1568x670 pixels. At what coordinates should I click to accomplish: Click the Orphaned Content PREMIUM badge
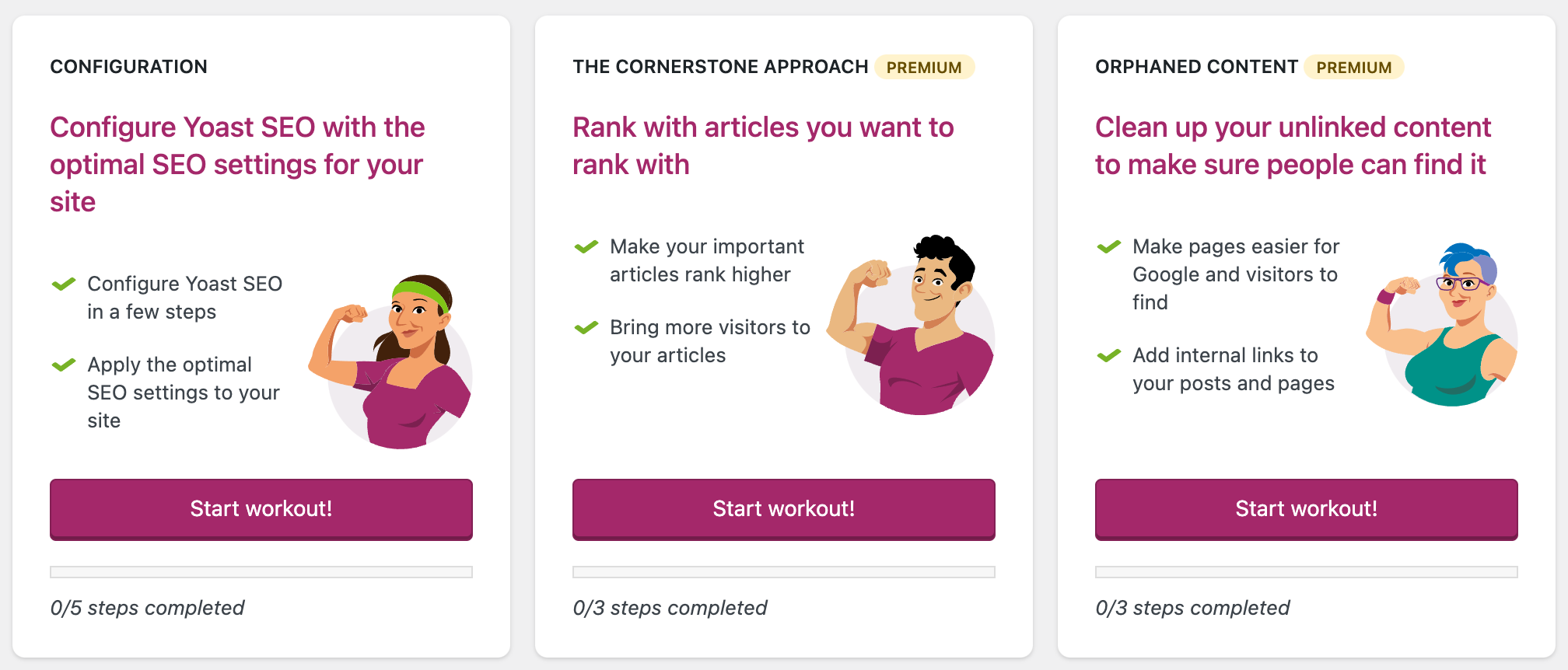click(1354, 67)
